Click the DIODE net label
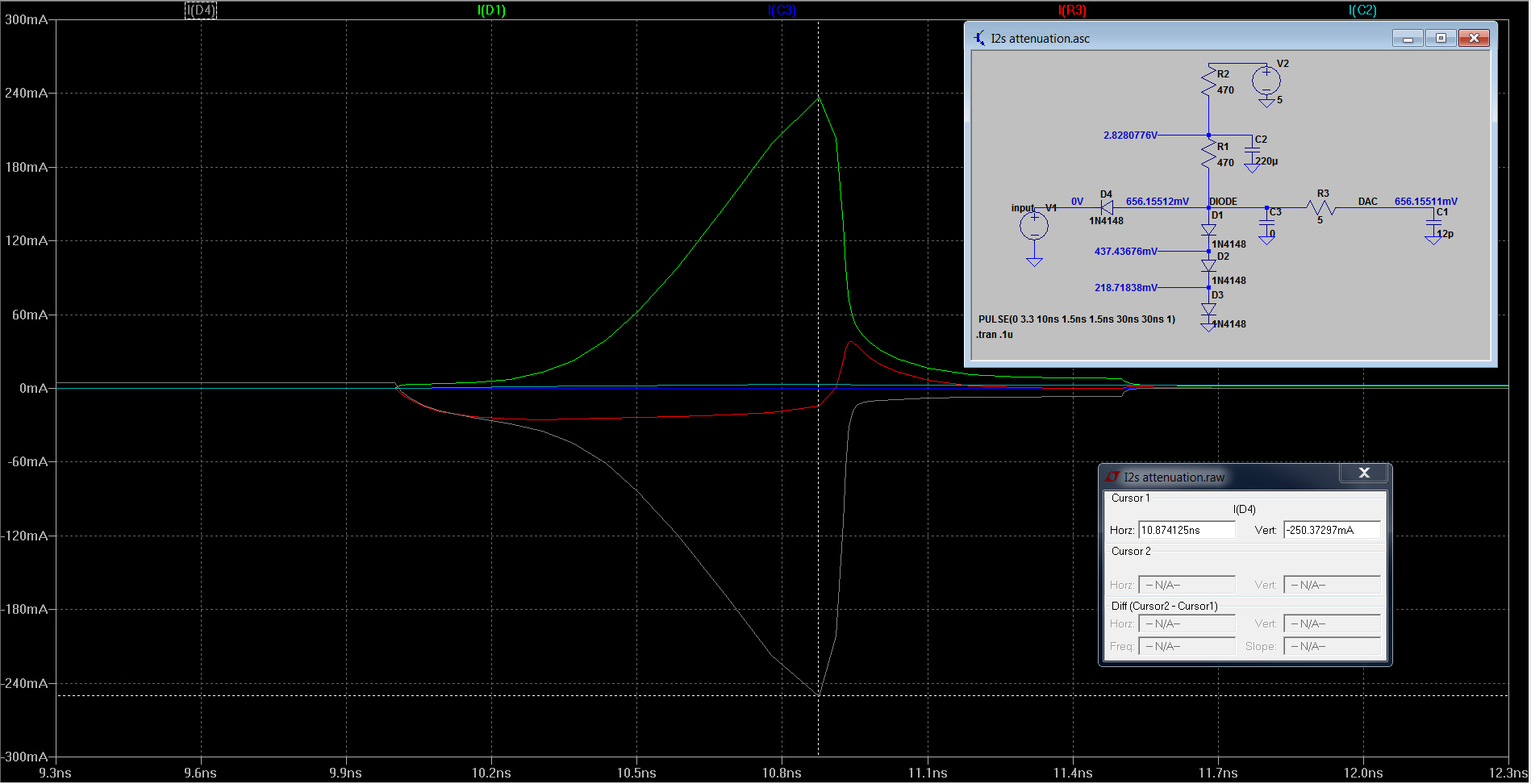The image size is (1531, 784). (1223, 202)
